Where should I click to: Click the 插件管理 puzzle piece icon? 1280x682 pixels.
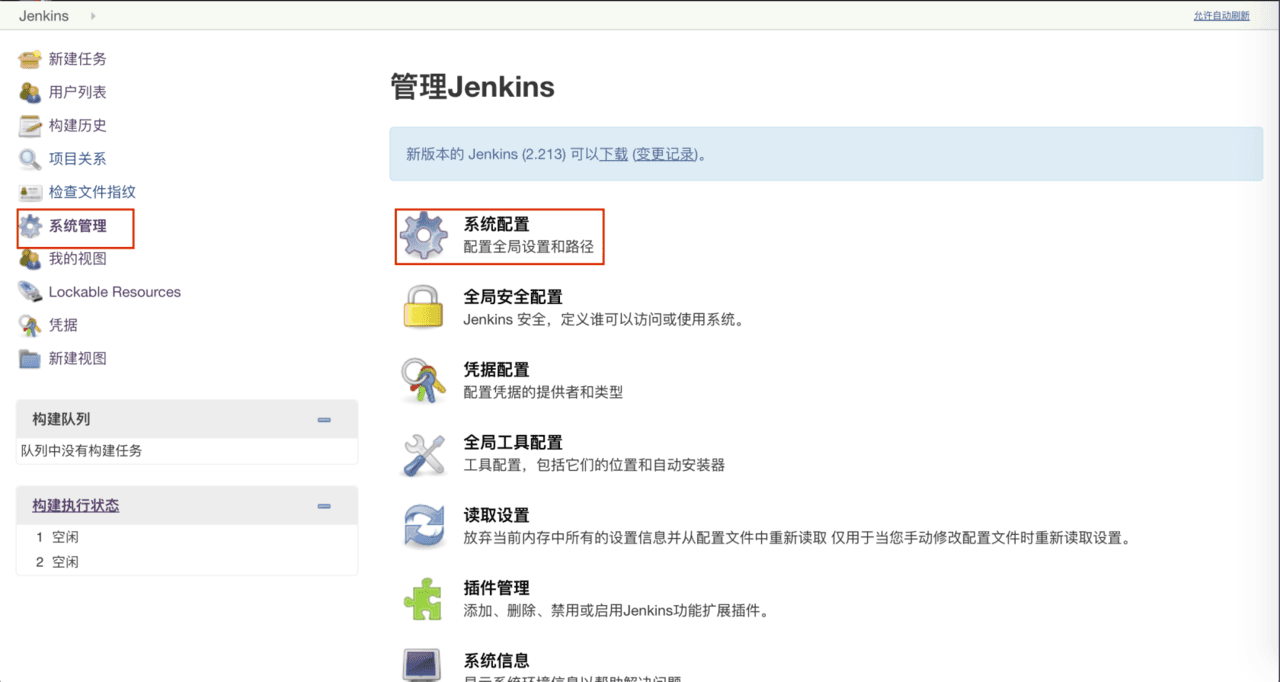pos(424,598)
